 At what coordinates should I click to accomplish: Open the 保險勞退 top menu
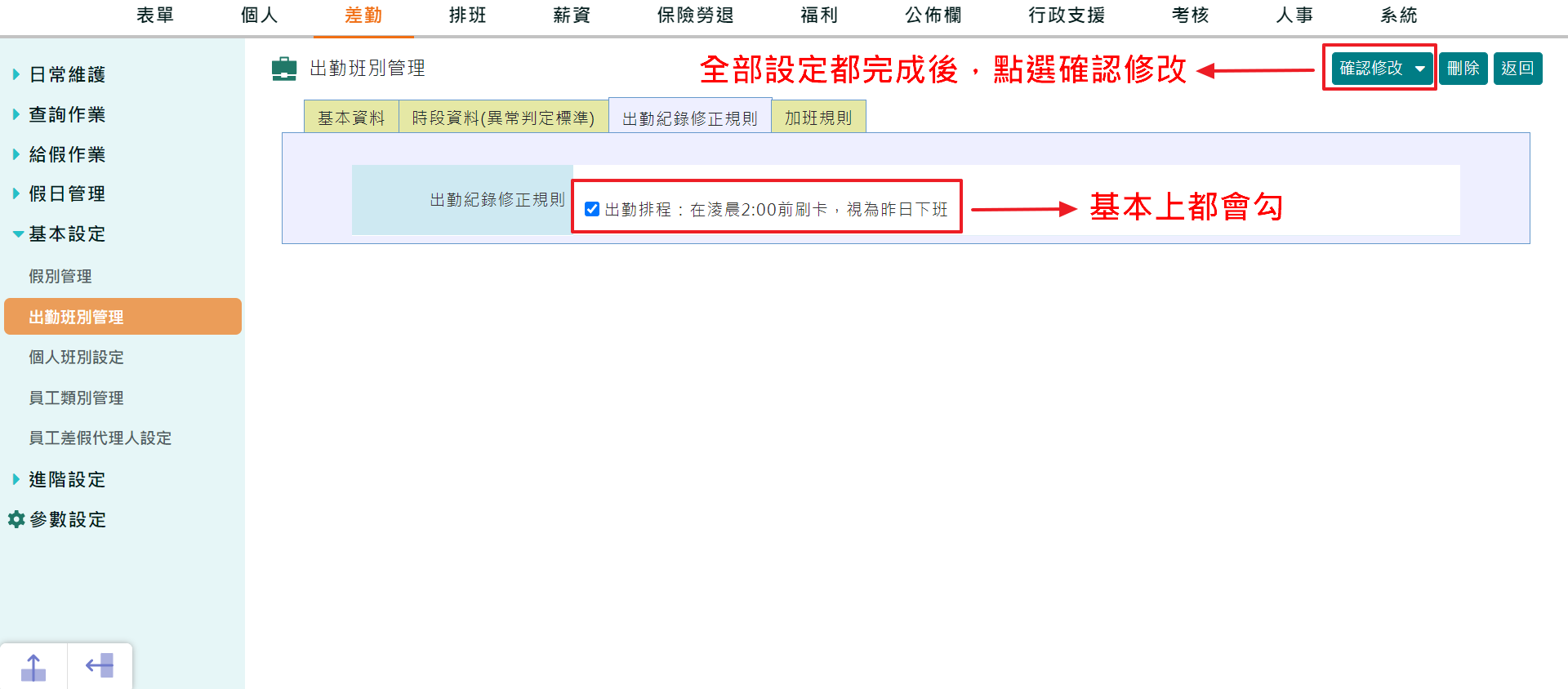[x=696, y=16]
